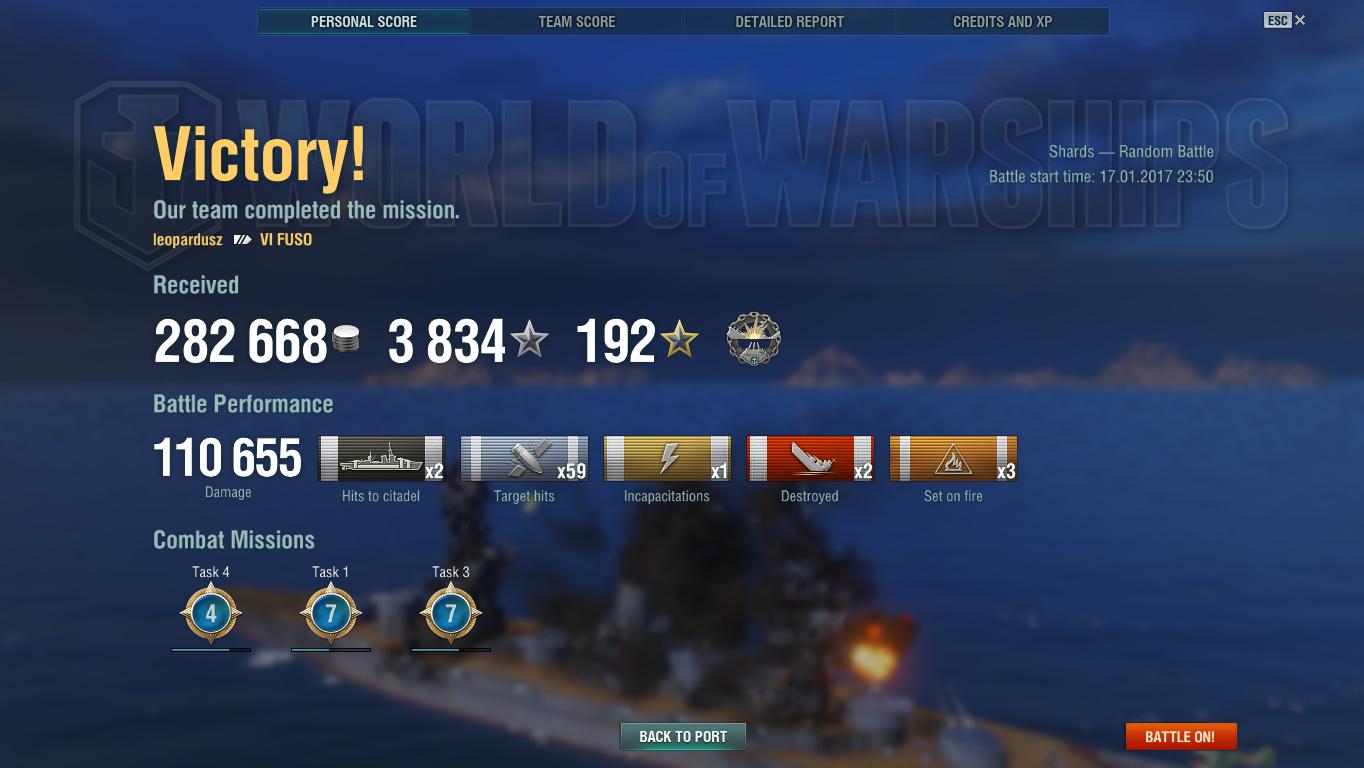Click the Target hits ribbon icon
The width and height of the screenshot is (1364, 768).
coord(524,459)
